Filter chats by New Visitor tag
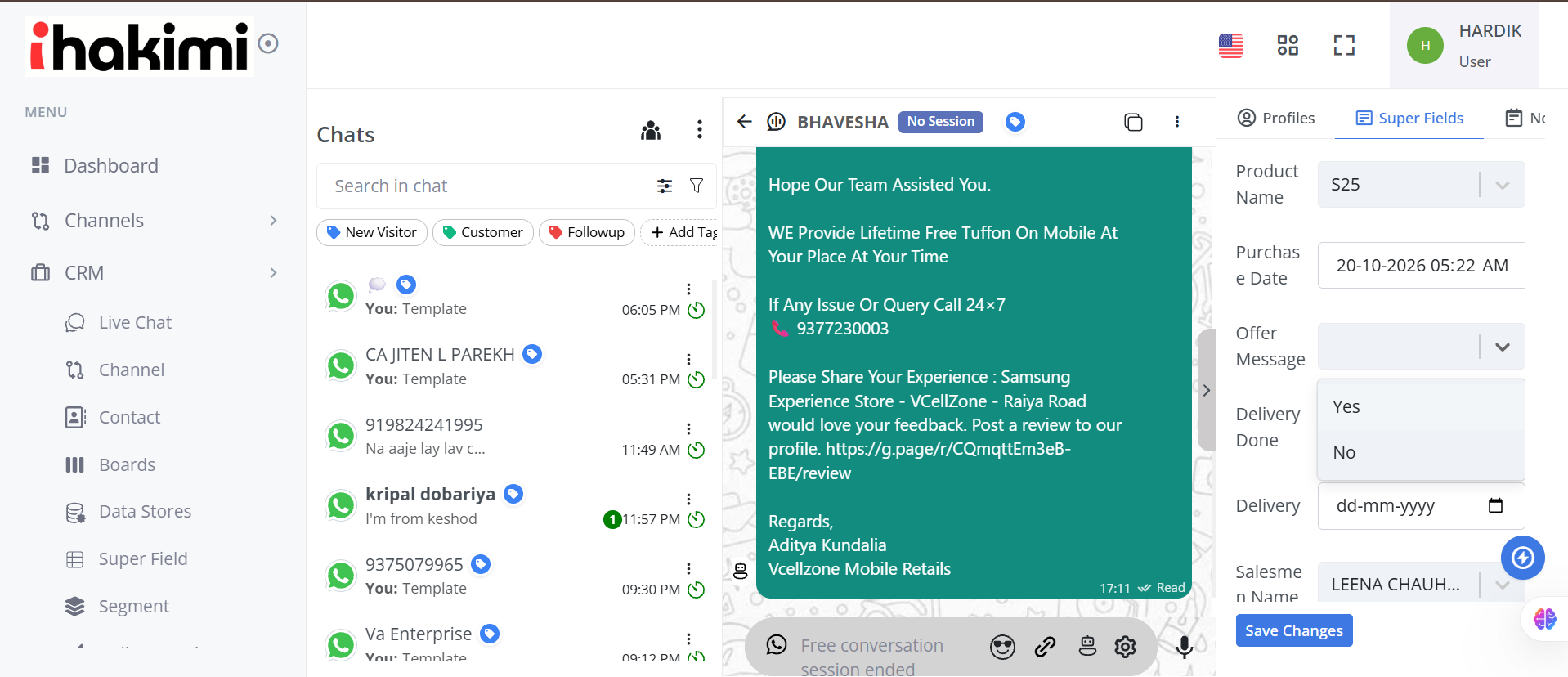 pyautogui.click(x=372, y=232)
